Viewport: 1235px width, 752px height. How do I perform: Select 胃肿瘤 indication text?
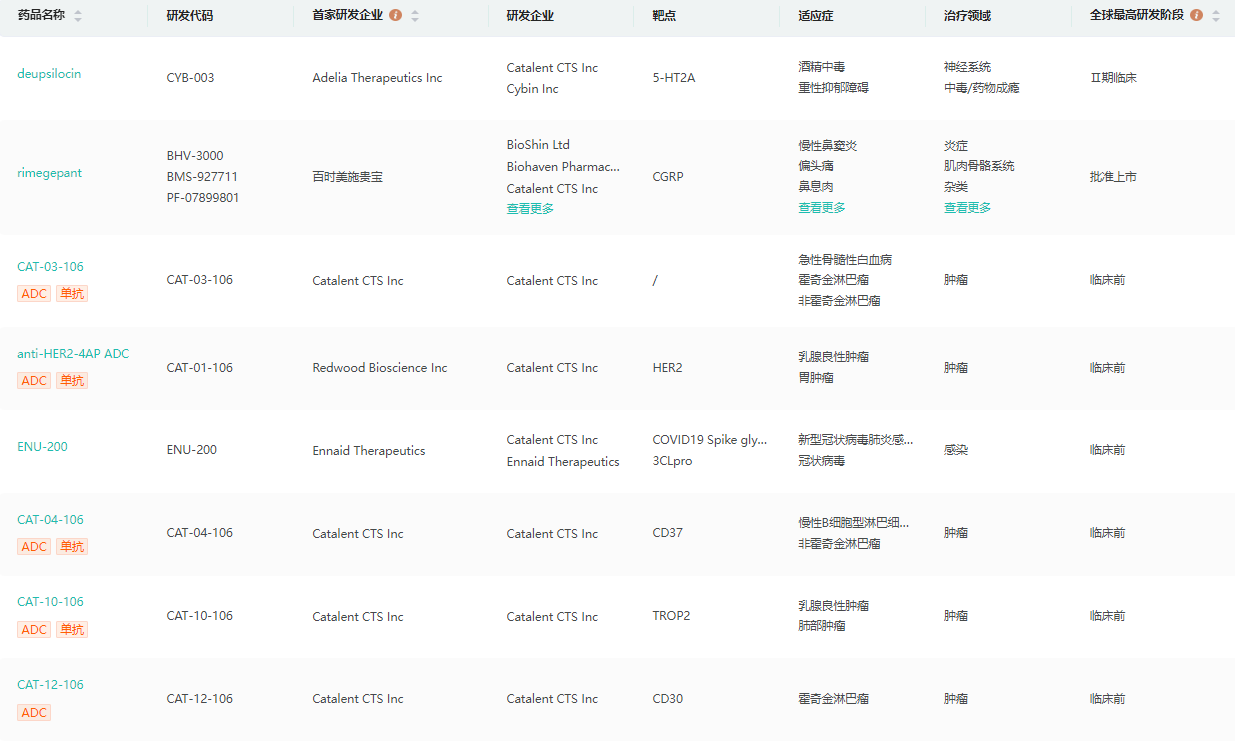tap(816, 378)
